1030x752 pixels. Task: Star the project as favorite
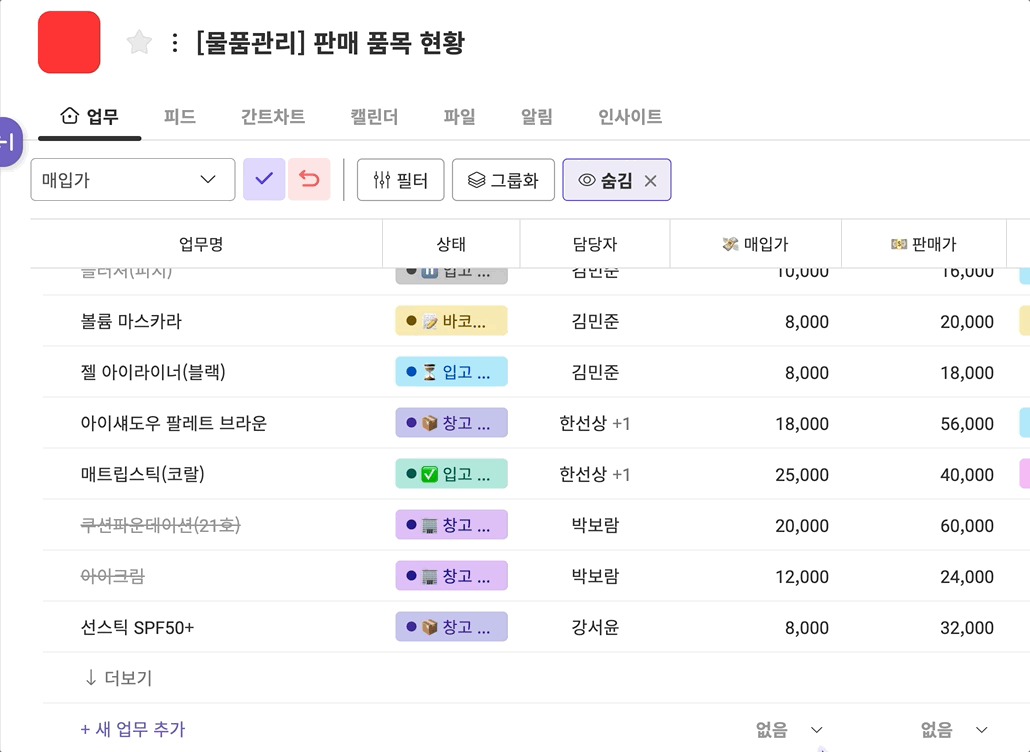click(139, 42)
